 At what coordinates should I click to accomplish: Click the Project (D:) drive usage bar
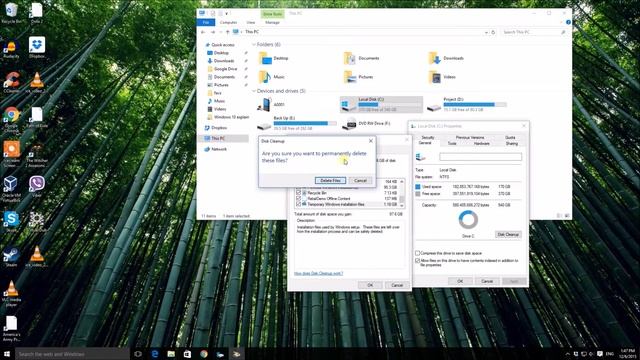pos(475,104)
